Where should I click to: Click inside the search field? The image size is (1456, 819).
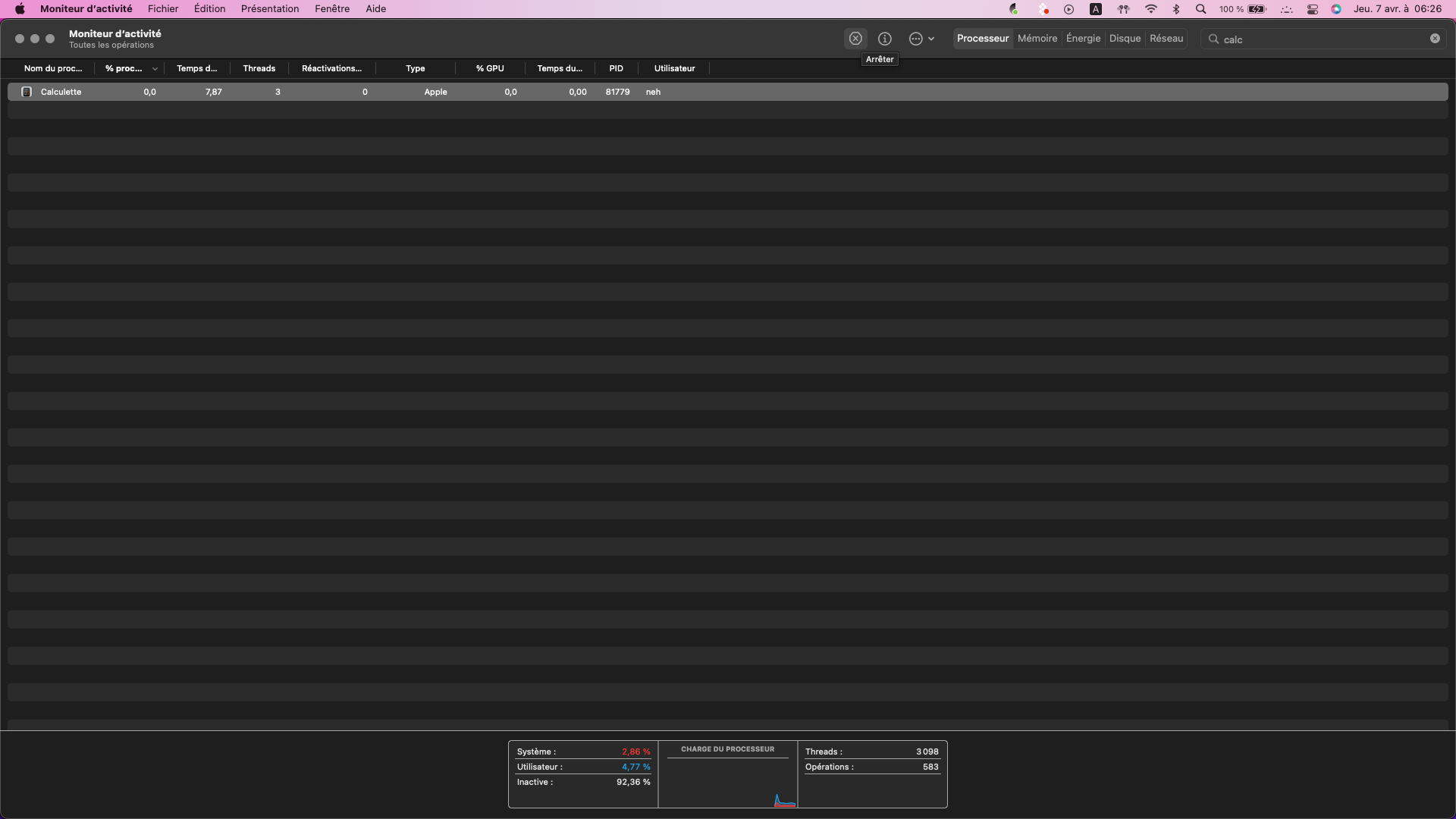[x=1304, y=39]
